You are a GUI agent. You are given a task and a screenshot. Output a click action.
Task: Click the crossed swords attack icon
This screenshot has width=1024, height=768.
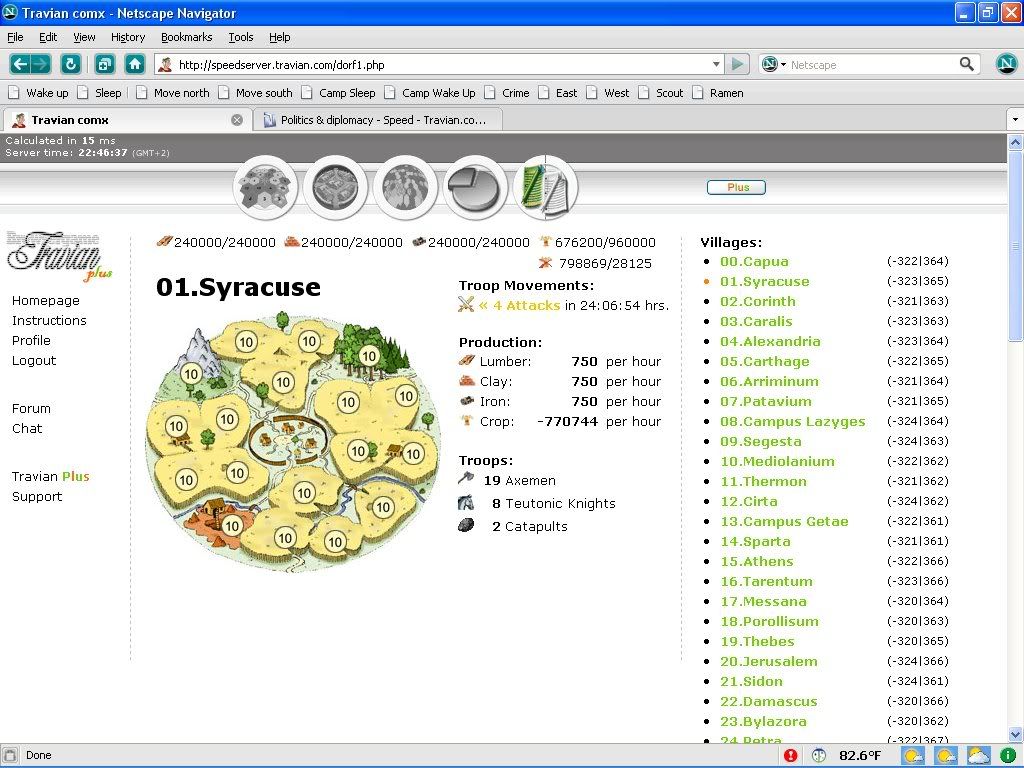click(466, 304)
